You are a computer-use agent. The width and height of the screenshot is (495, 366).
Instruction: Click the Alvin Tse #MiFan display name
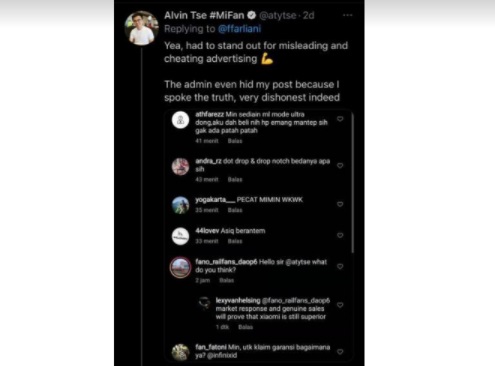(x=204, y=15)
